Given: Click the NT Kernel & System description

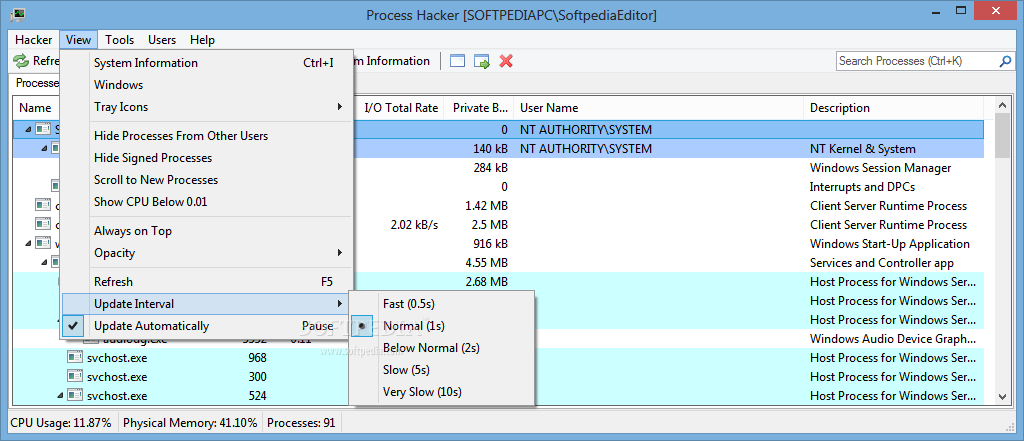Looking at the screenshot, I should [x=863, y=148].
